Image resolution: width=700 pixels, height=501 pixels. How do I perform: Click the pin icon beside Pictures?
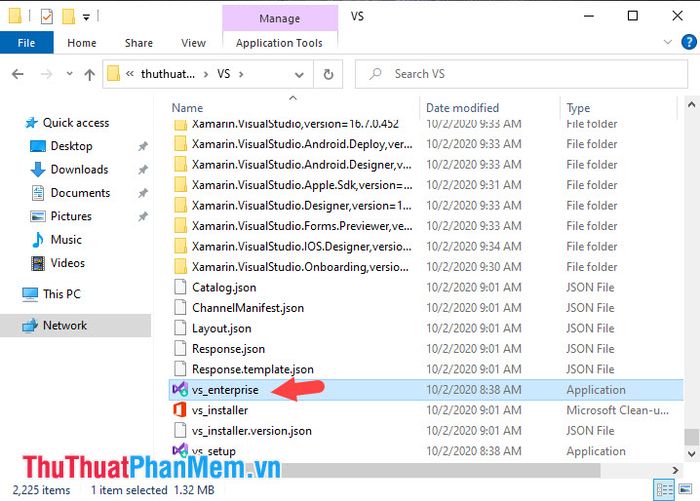(x=143, y=217)
